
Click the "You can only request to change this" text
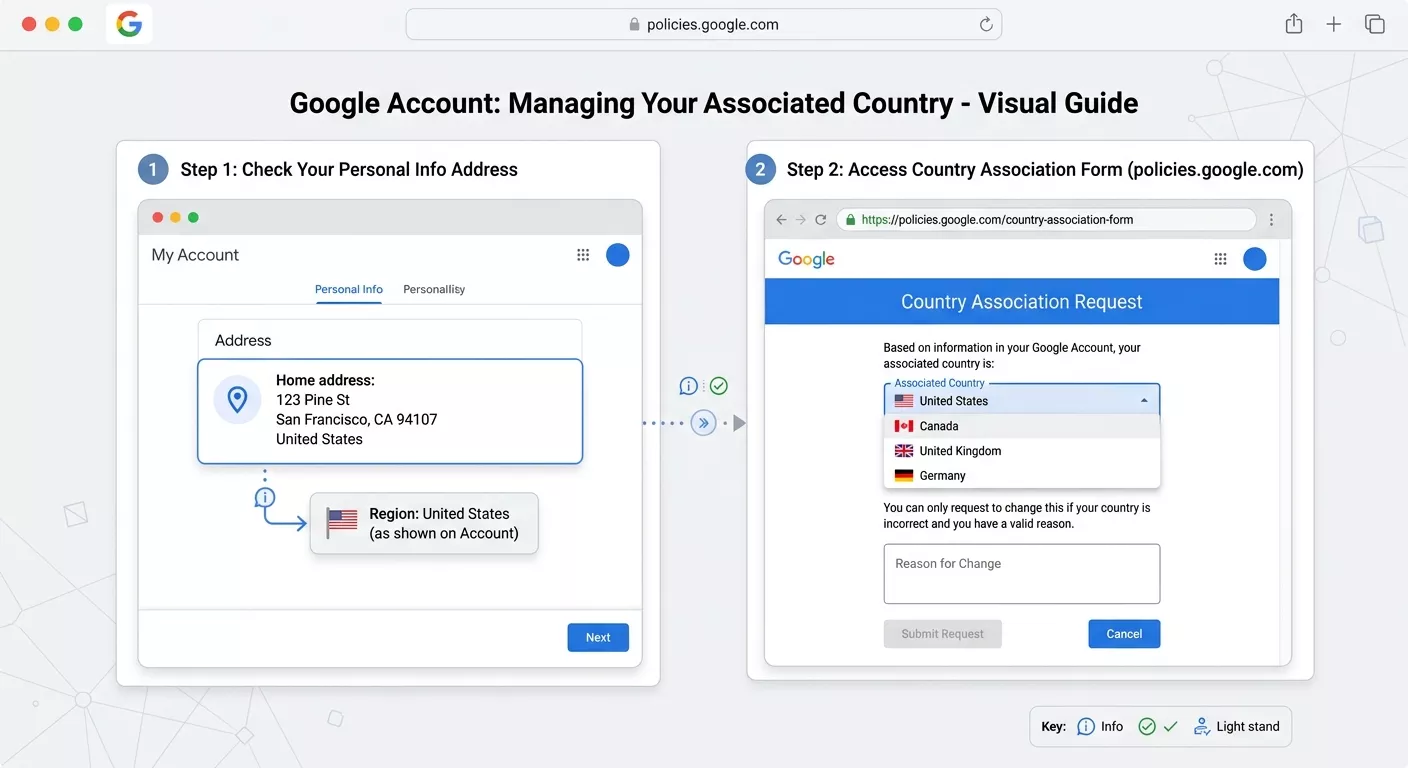[x=1017, y=516]
